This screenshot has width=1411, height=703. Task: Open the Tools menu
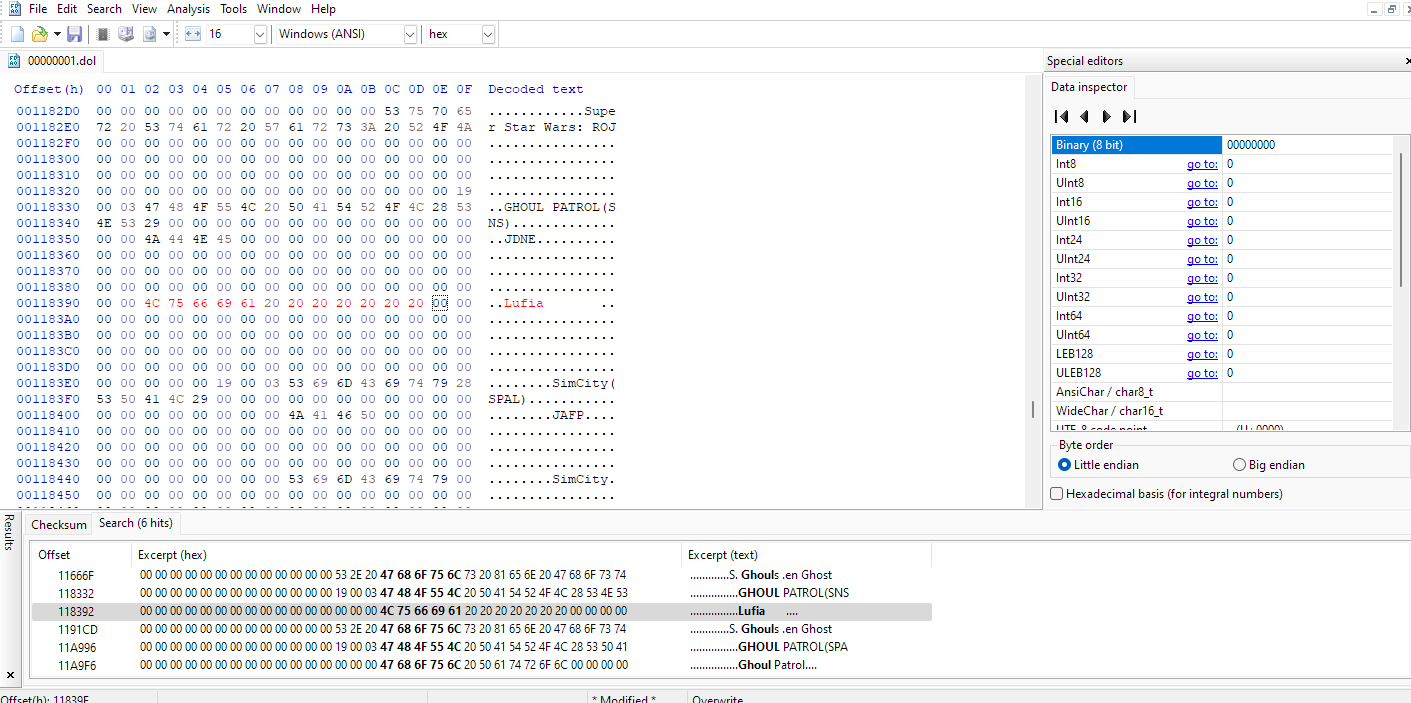(x=233, y=8)
